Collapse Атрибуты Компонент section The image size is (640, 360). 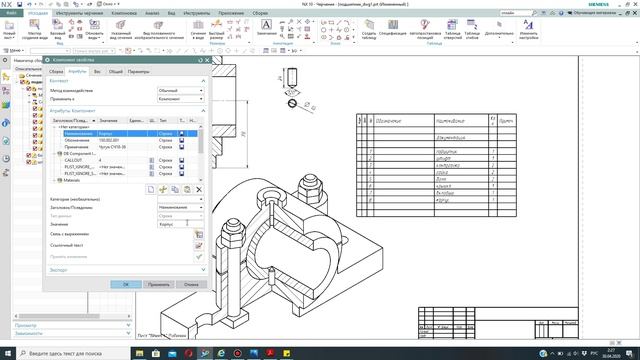tap(203, 111)
